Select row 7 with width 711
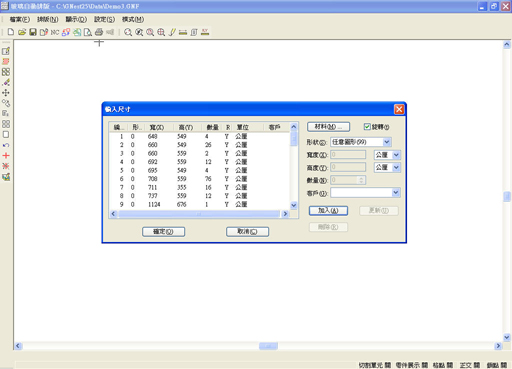The width and height of the screenshot is (512, 369). (x=199, y=187)
